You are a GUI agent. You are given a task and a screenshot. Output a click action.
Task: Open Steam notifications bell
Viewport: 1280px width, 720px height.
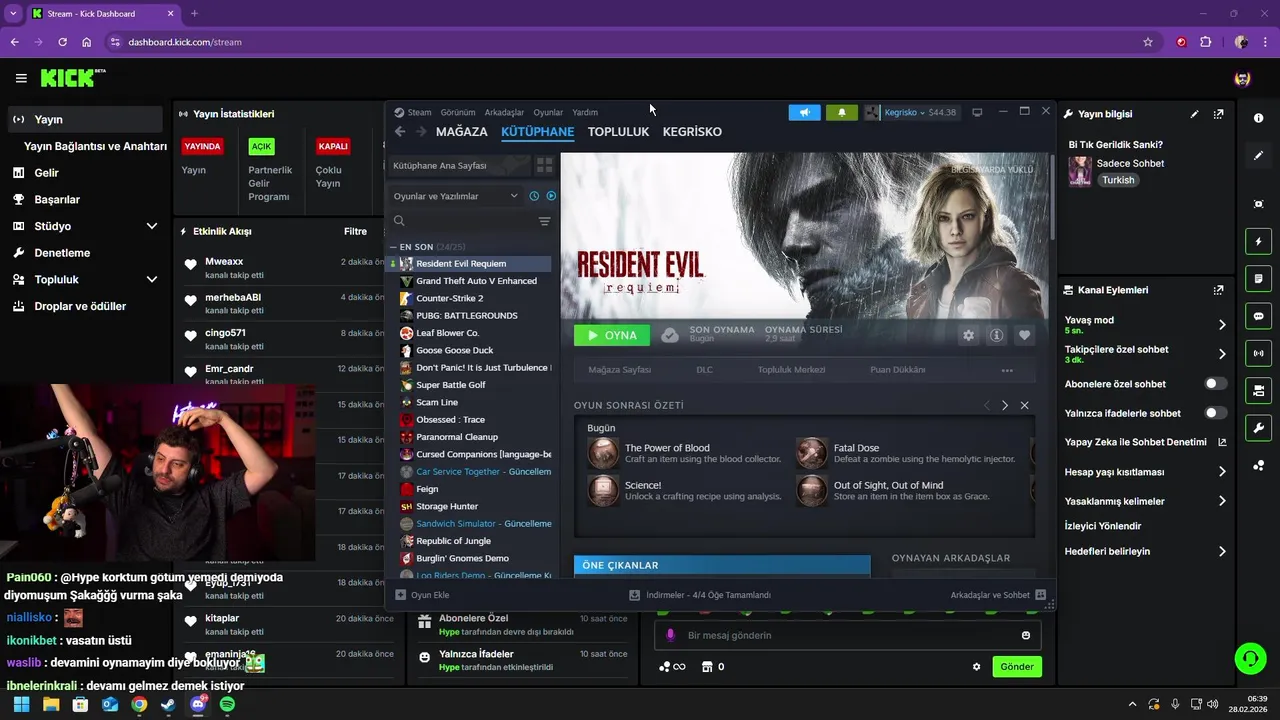pyautogui.click(x=842, y=112)
